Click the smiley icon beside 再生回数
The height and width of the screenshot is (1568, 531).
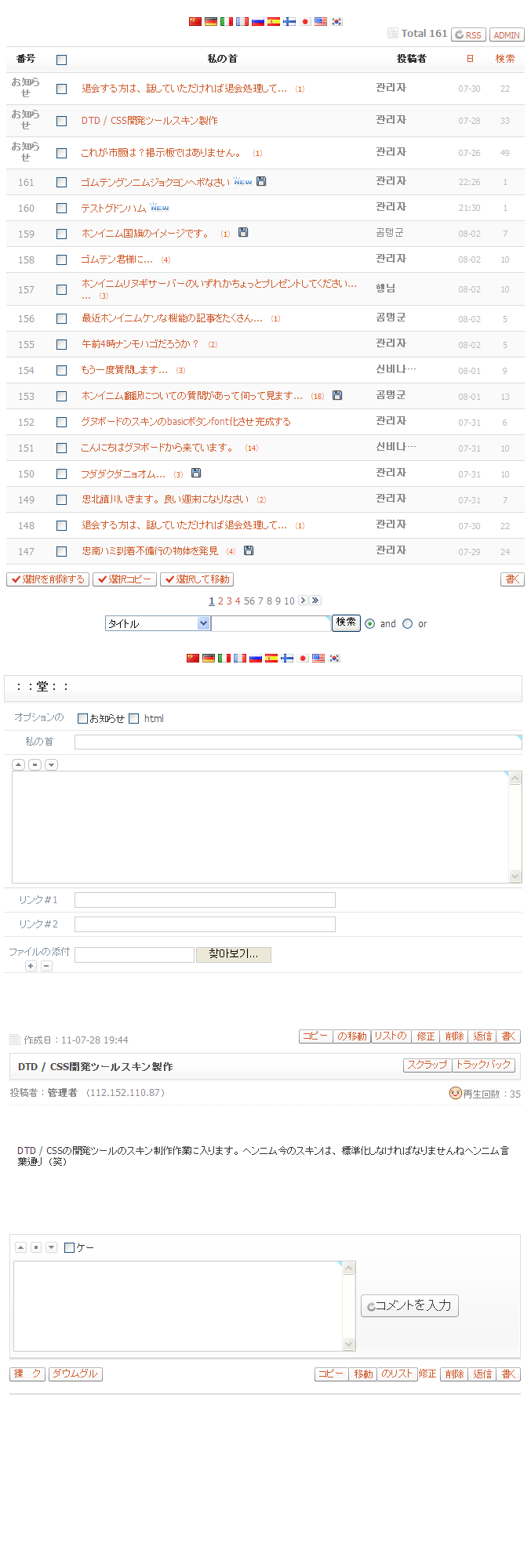pyautogui.click(x=455, y=1093)
